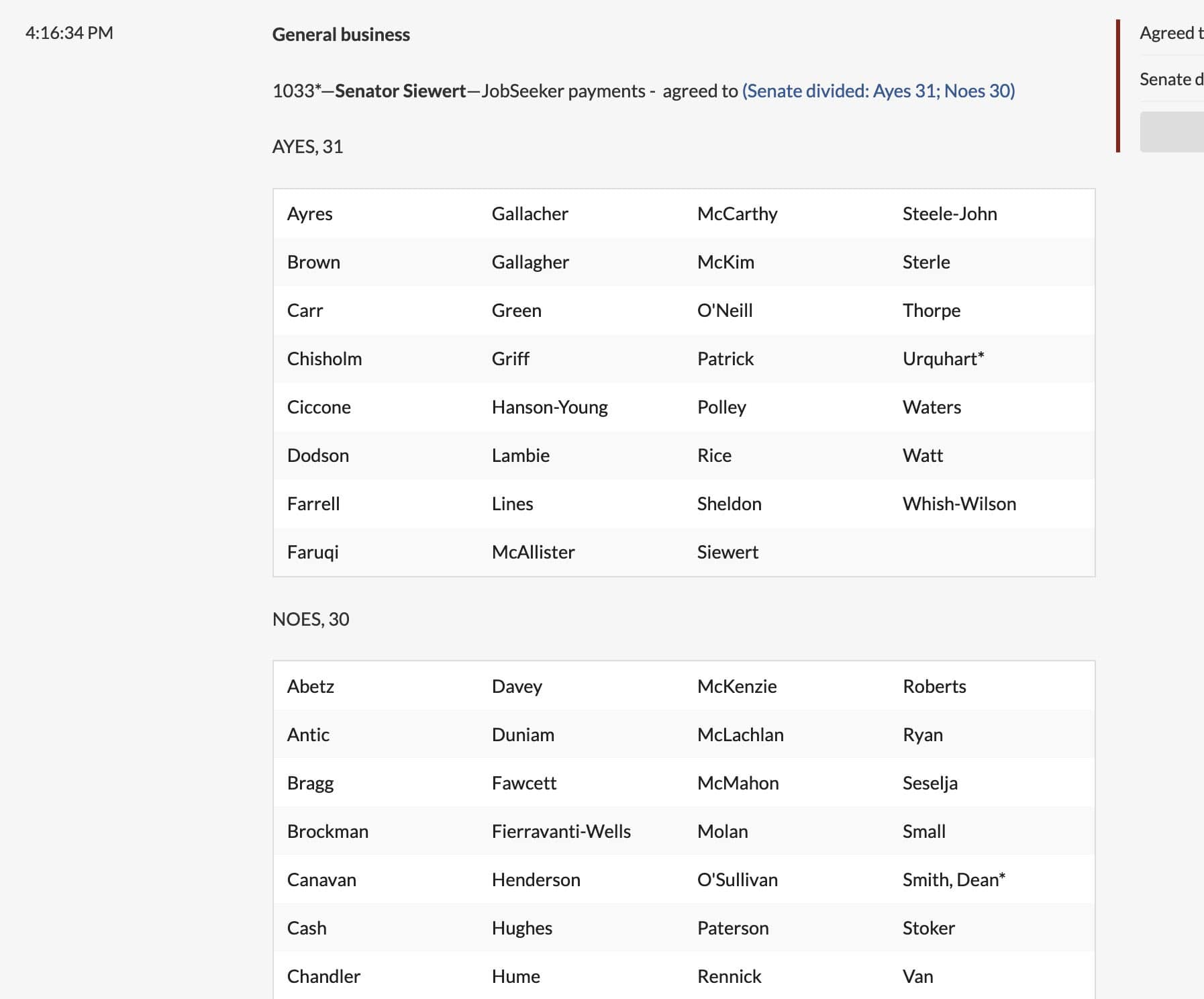The width and height of the screenshot is (1204, 999).
Task: Select the Smith, Dean* cell
Action: click(992, 879)
